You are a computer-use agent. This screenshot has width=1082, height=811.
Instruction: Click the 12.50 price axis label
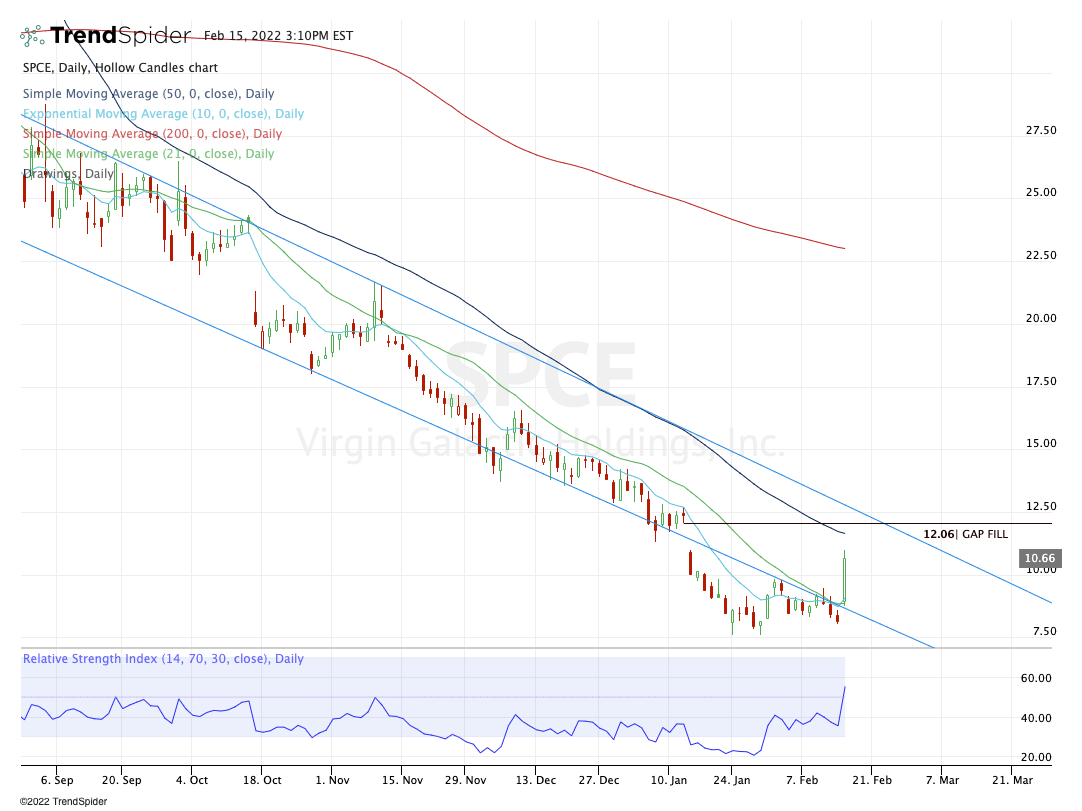(1041, 506)
